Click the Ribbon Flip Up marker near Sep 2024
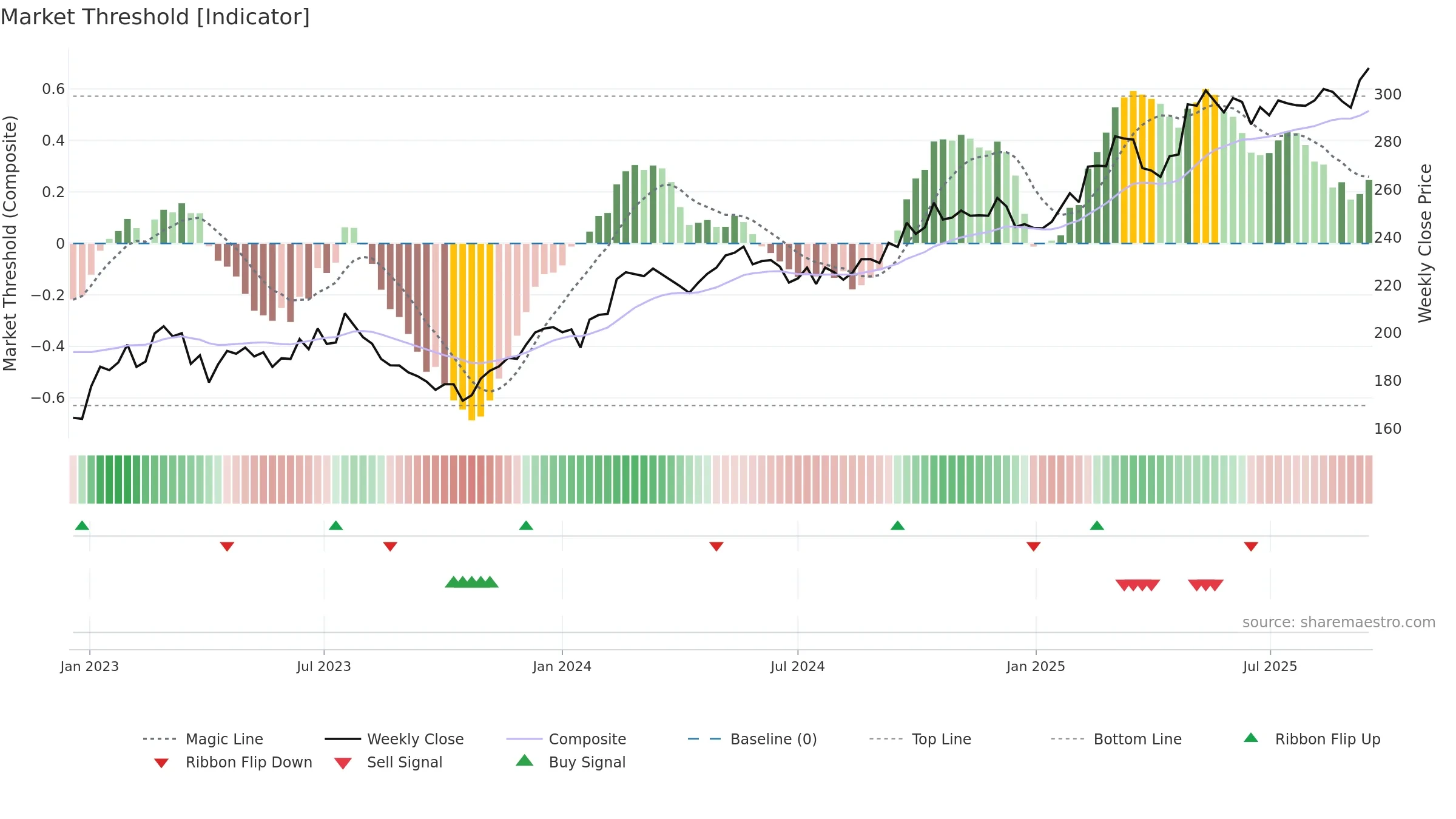Viewport: 1456px width, 819px height. (897, 525)
